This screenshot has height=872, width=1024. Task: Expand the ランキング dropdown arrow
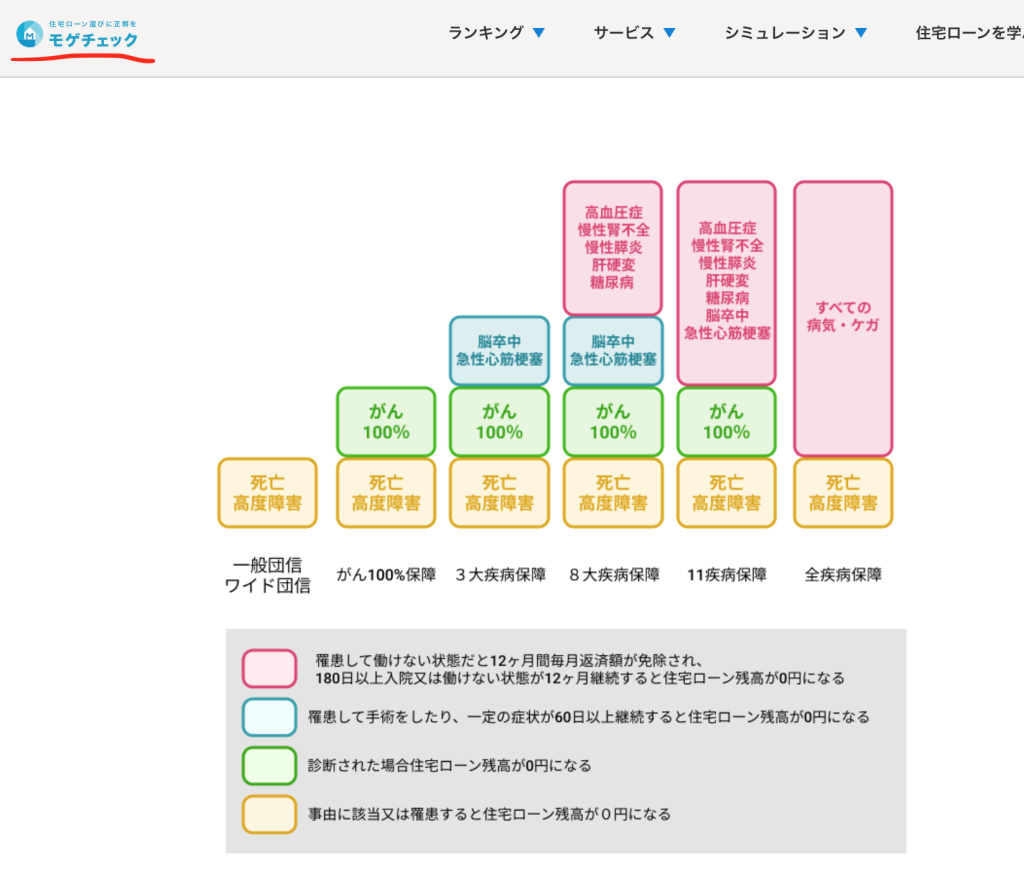539,33
